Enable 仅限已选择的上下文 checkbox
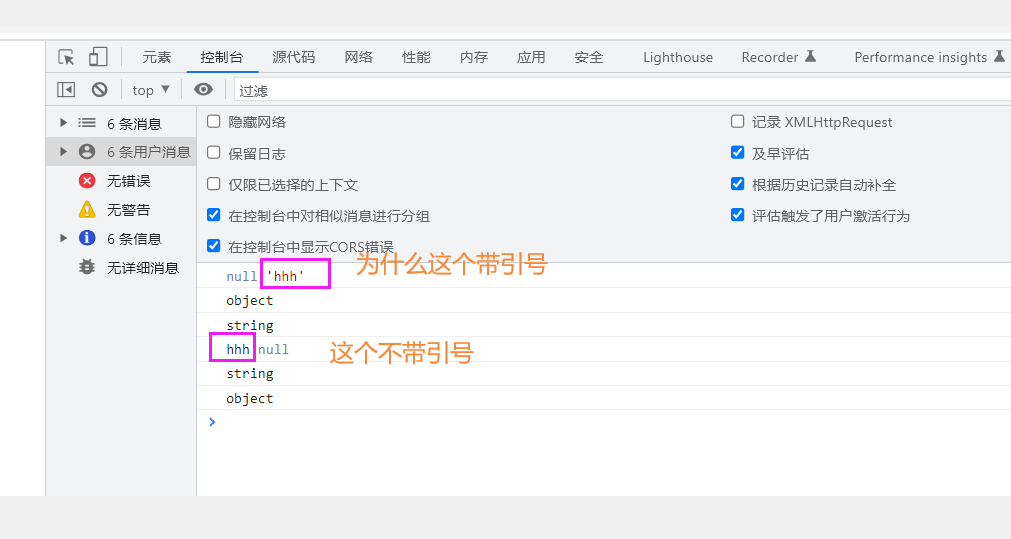This screenshot has width=1011, height=539. point(213,184)
